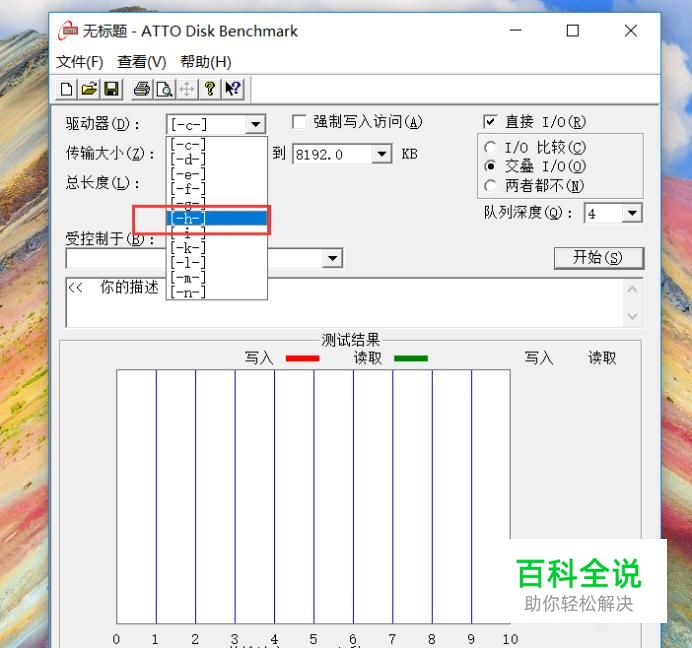Maximize the ATTO Disk Benchmark window
This screenshot has height=648, width=692.
(573, 30)
